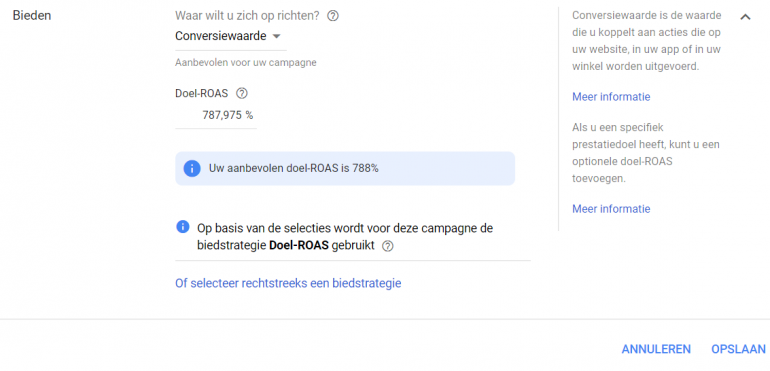Click the 'Aanbevolen voor uw campagne' hint text
This screenshot has height=371, width=770.
[x=246, y=63]
